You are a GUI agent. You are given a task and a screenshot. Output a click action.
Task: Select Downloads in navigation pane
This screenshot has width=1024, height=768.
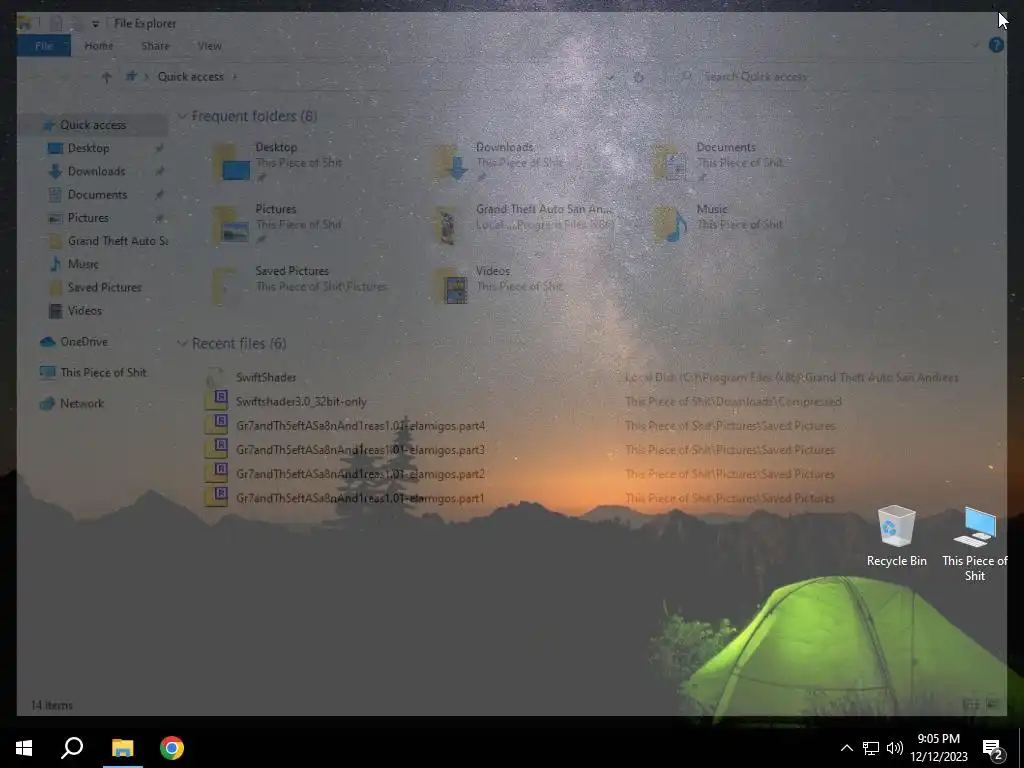pos(96,171)
